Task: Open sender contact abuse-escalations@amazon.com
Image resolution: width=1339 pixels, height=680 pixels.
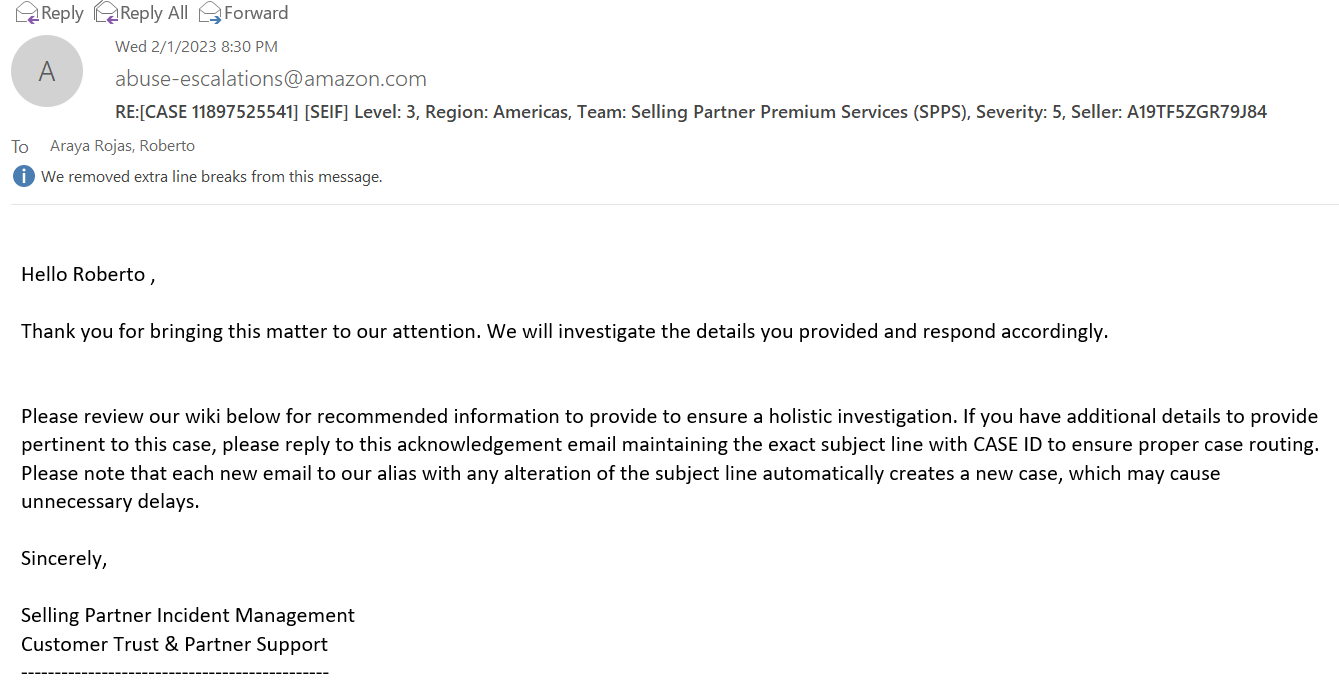Action: 271,79
